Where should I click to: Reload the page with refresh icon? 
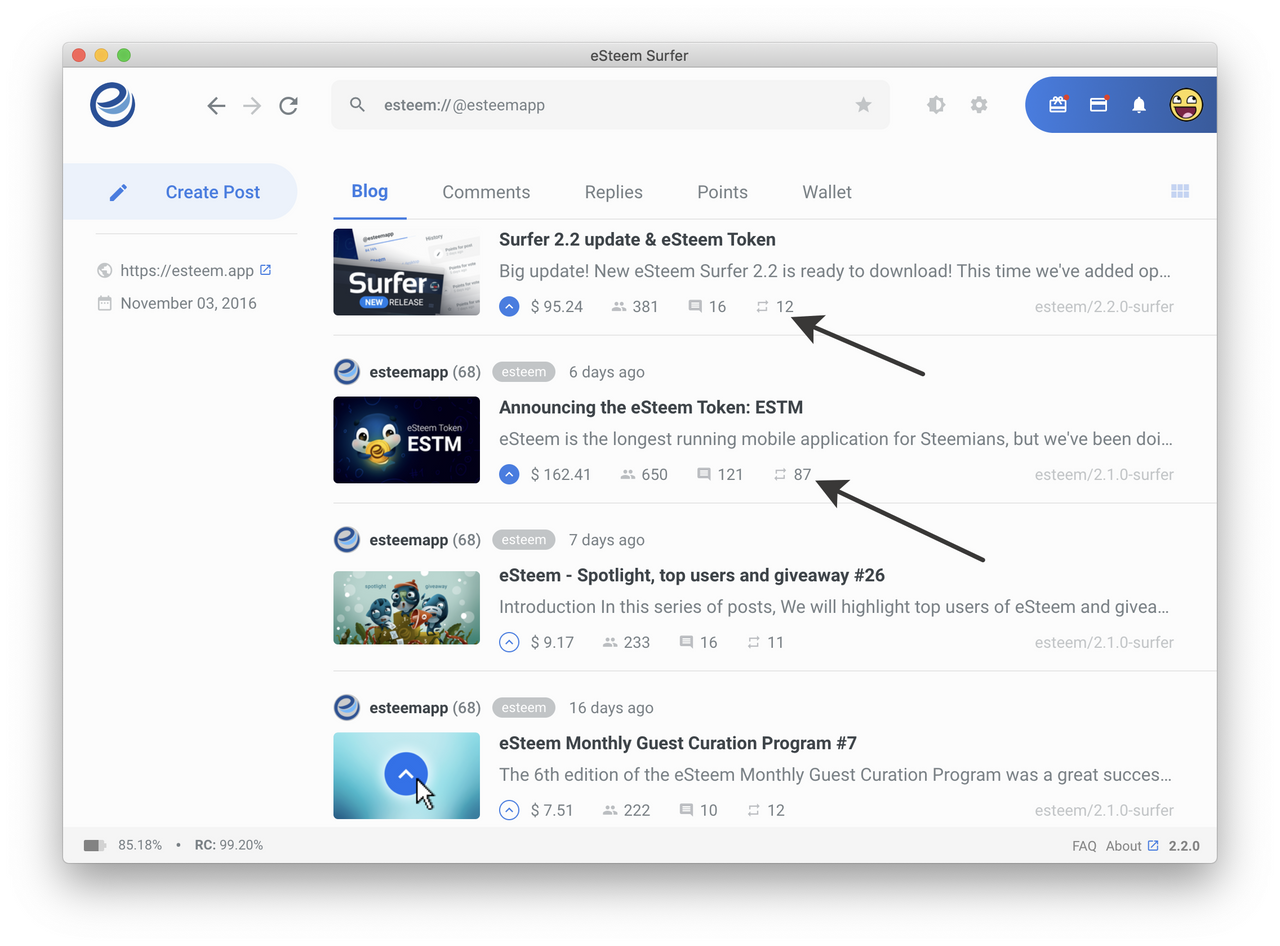[x=288, y=105]
